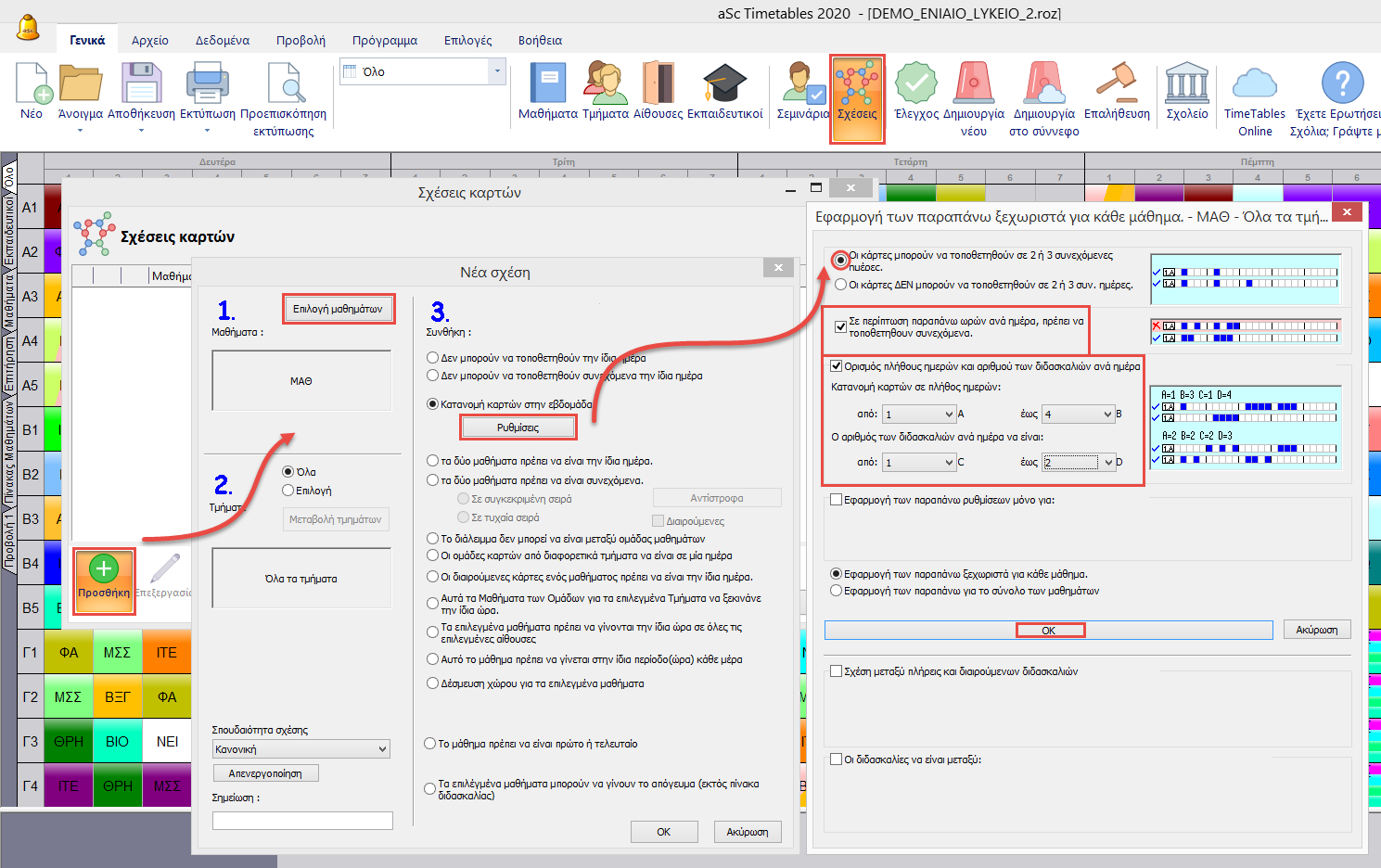Click the Μαθήματα (Lessons) book icon
The image size is (1381, 868).
click(x=547, y=85)
